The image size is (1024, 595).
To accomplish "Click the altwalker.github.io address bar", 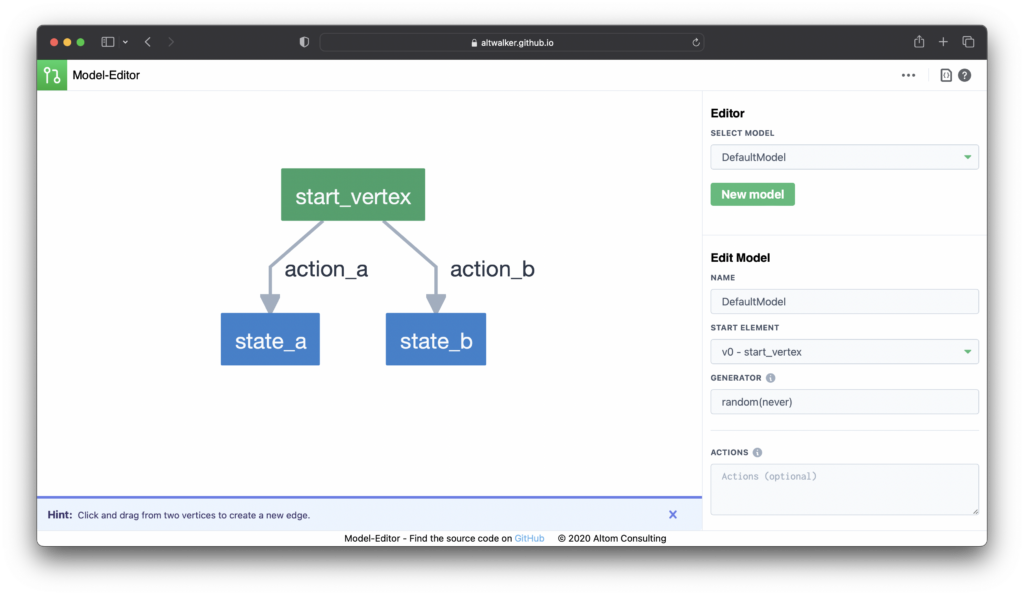I will pyautogui.click(x=511, y=42).
